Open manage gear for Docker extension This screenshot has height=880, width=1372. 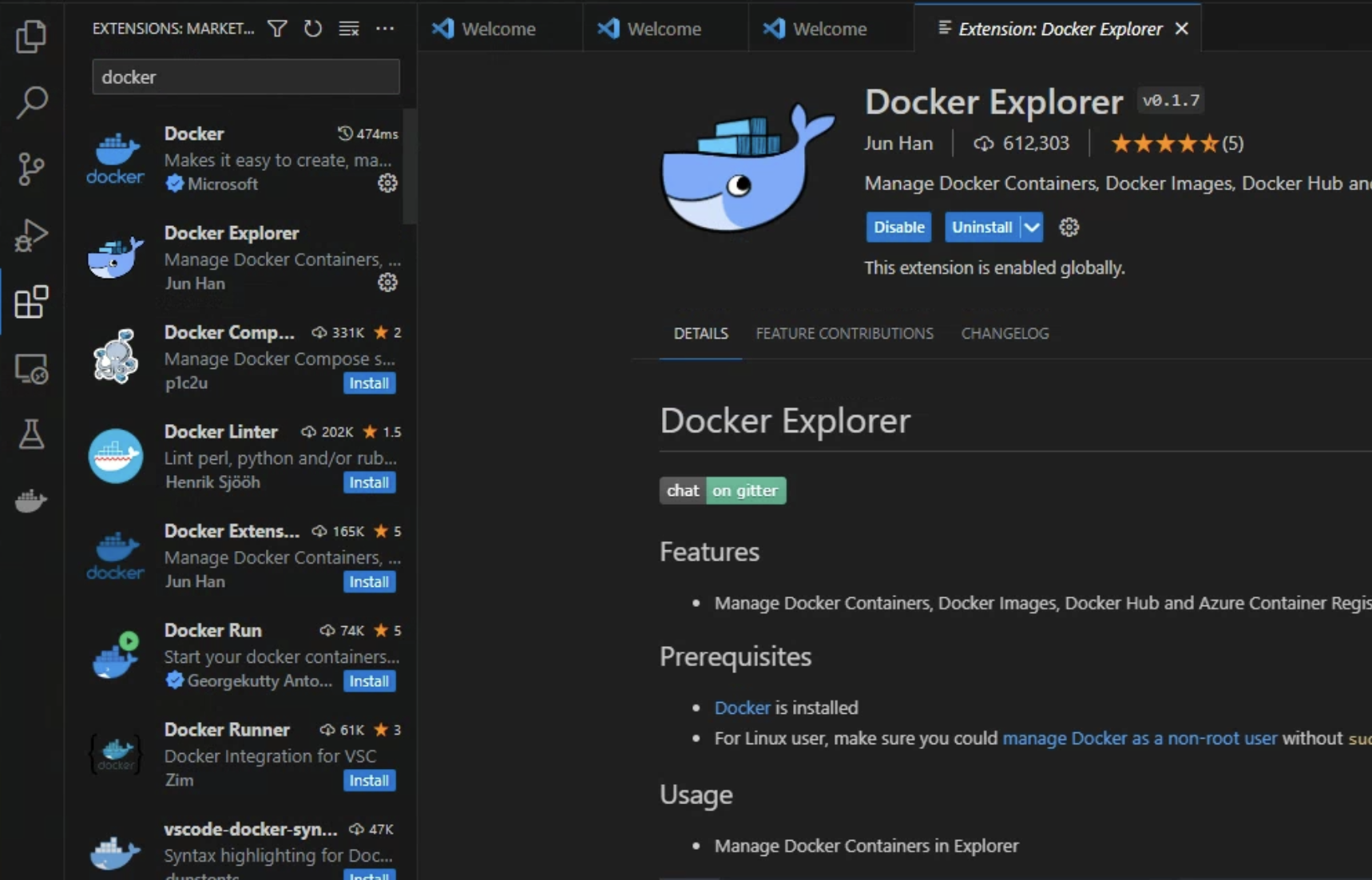tap(387, 184)
